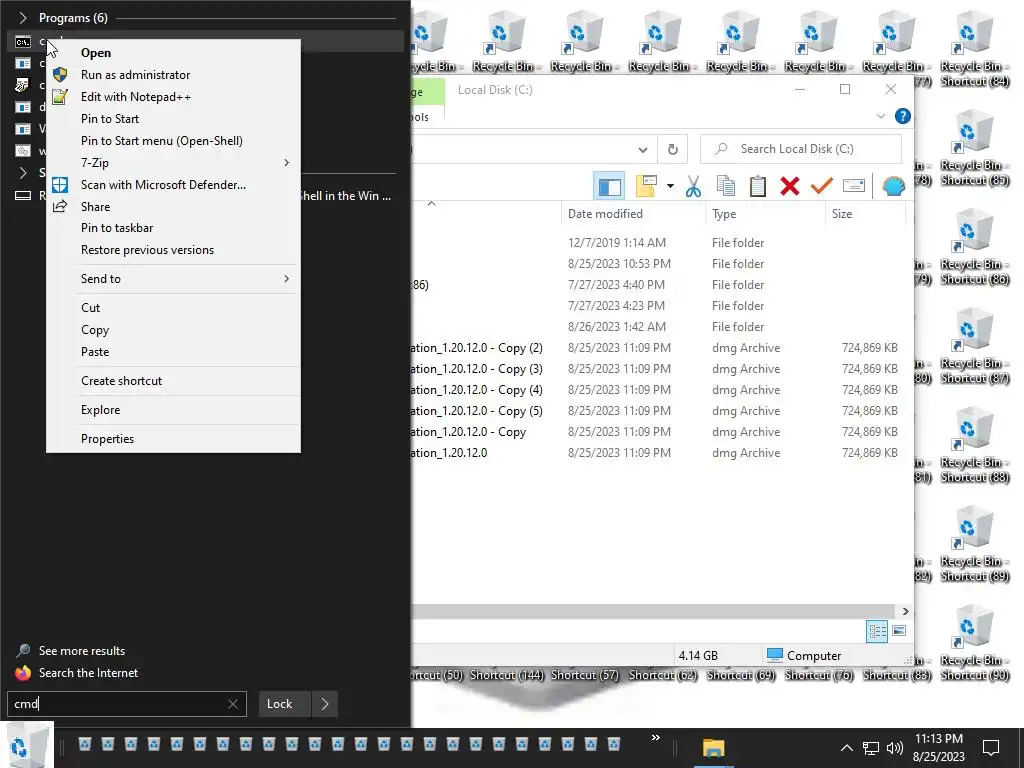Select Recycle Bin Shortcut (87) desktop icon
The image size is (1024, 768).
tap(974, 345)
